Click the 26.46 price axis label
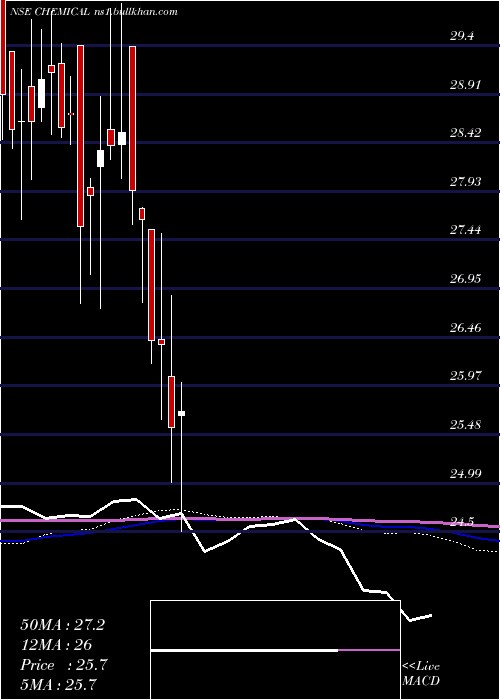This screenshot has height=700, width=500. [465, 328]
